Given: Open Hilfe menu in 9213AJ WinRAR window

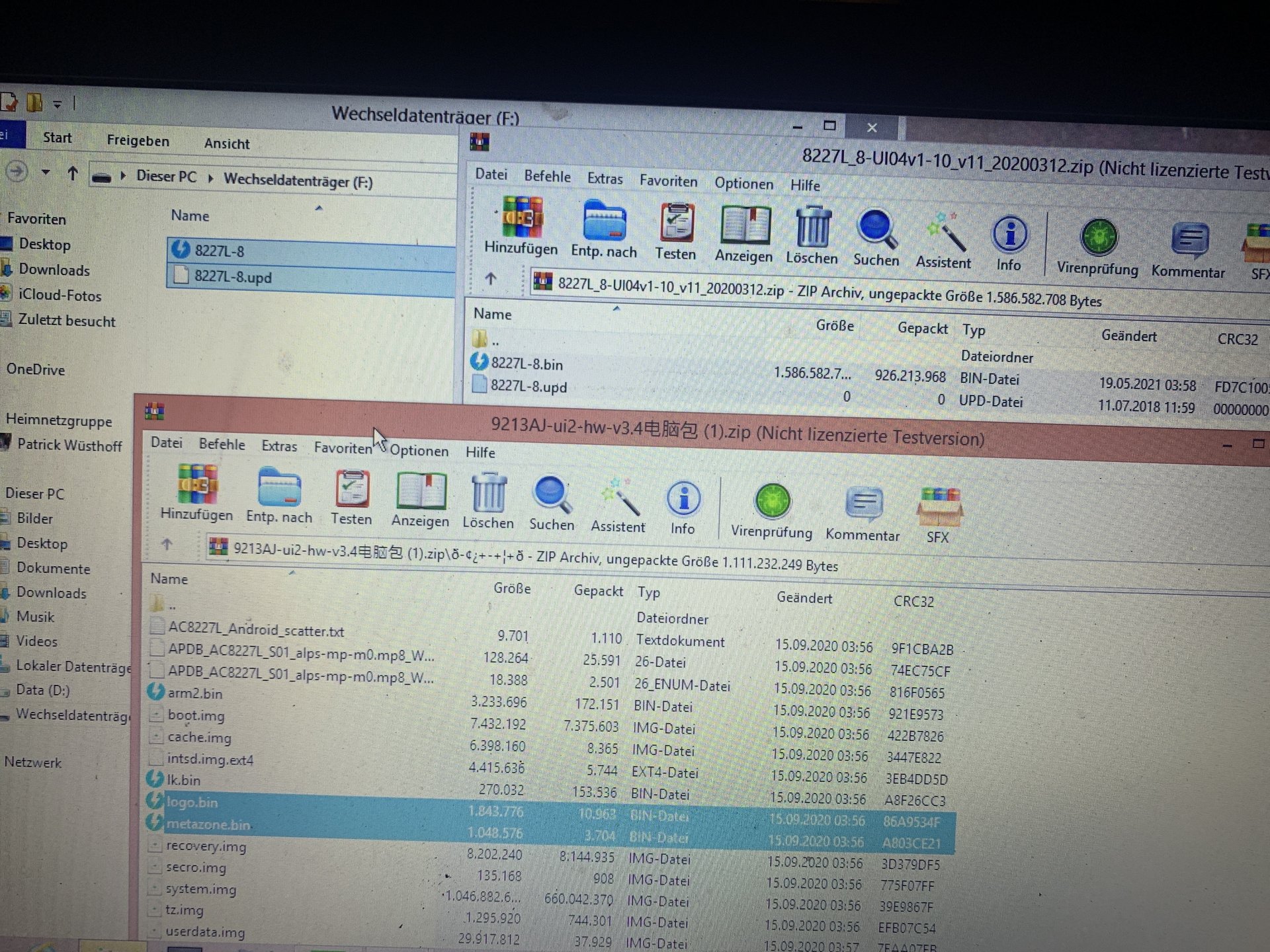Looking at the screenshot, I should tap(480, 452).
